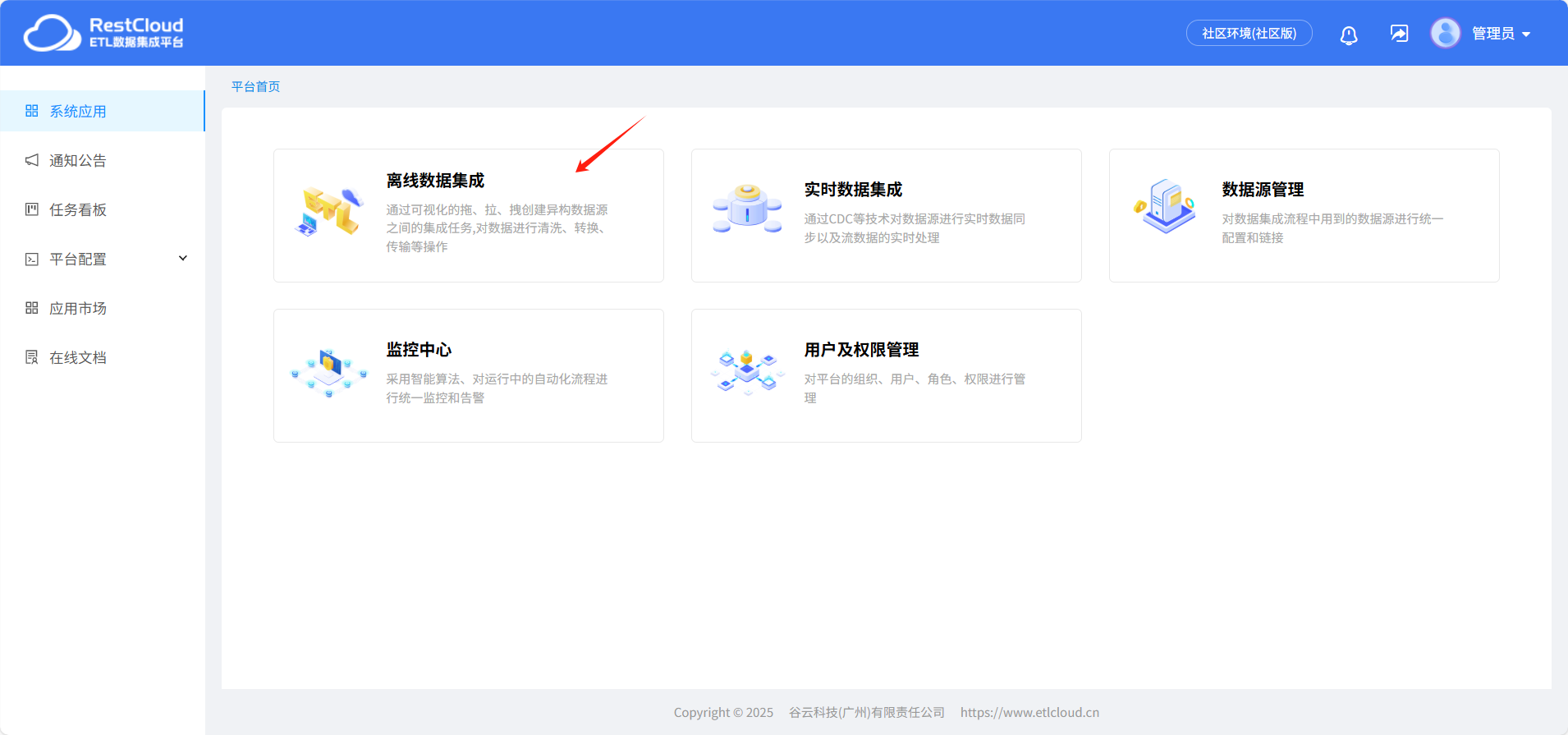Screen dimensions: 1568x735
Task: Click the 管理员 username label
Action: pyautogui.click(x=1493, y=34)
